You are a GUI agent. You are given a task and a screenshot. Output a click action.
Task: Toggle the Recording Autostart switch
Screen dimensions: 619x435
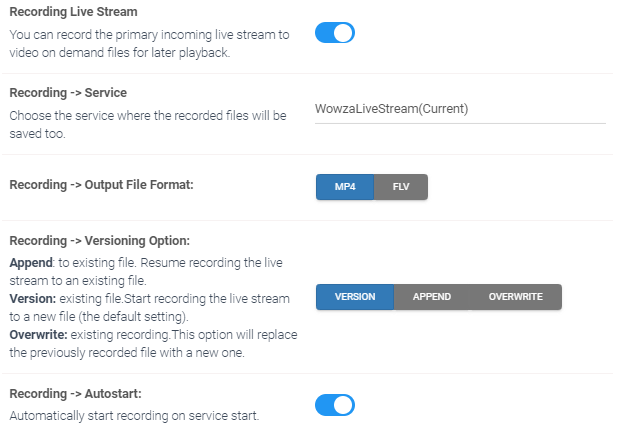click(335, 405)
